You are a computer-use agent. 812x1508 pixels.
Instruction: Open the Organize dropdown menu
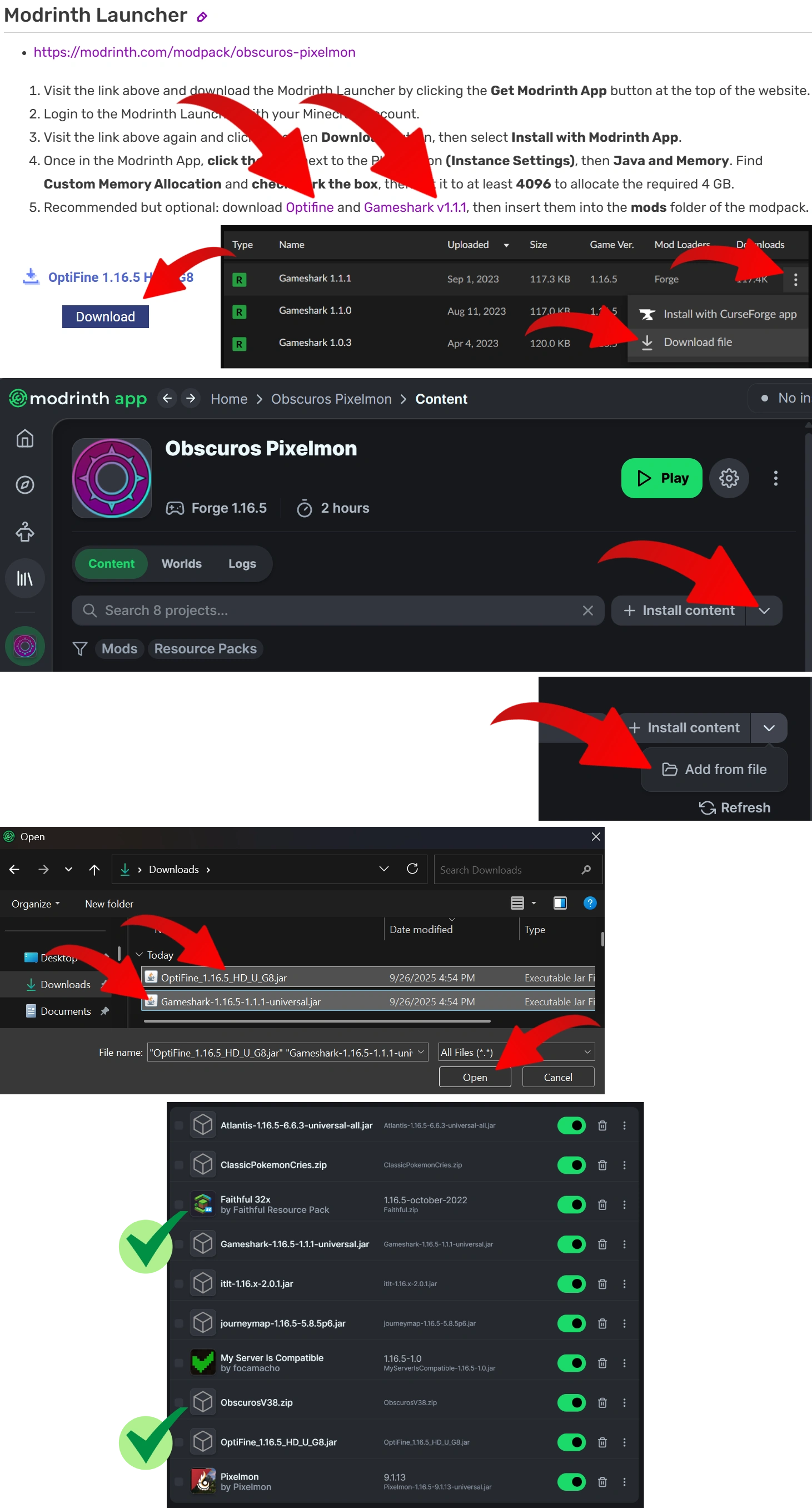(x=36, y=904)
